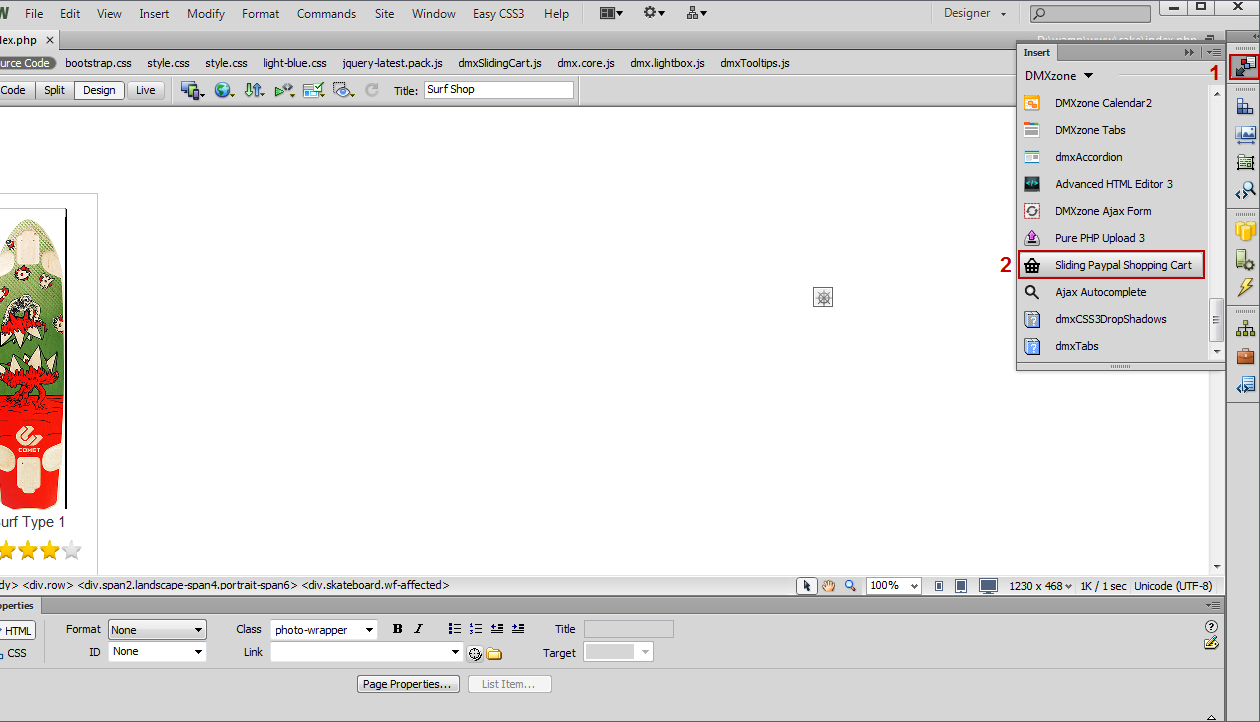1260x722 pixels.
Task: Click the Text Outdent icon
Action: (x=497, y=629)
